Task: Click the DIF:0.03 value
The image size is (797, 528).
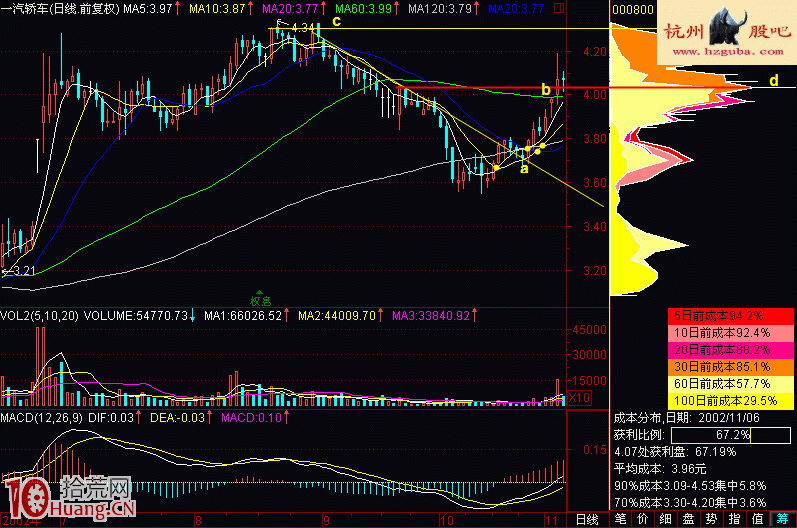Action: point(111,418)
